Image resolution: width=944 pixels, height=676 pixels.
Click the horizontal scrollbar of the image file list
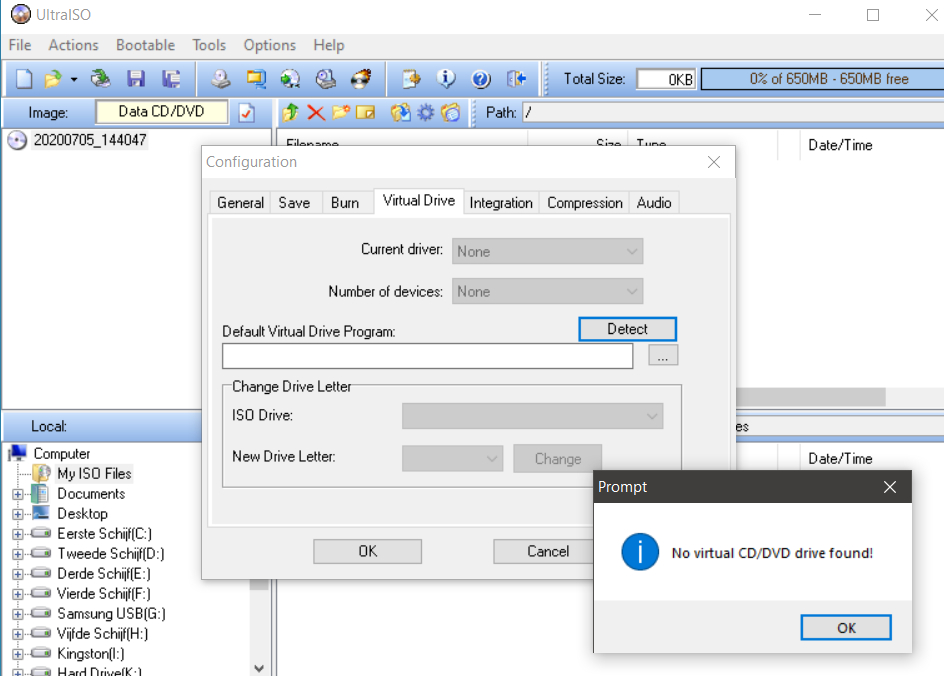(810, 397)
